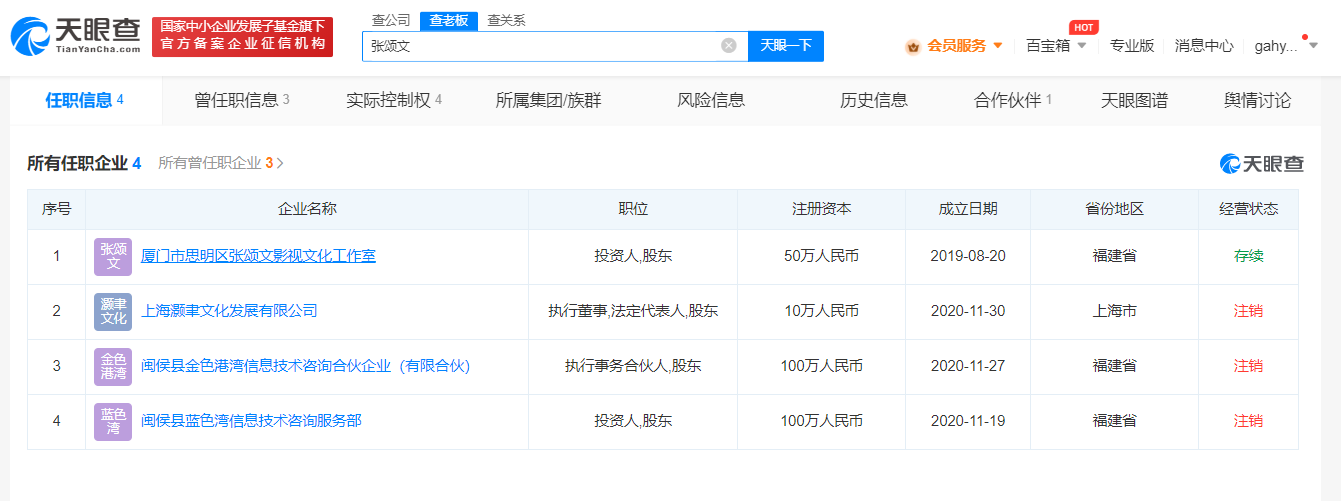1341x501 pixels.
Task: Open 上海灏聿文化发展有限公司 company link
Action: click(229, 311)
